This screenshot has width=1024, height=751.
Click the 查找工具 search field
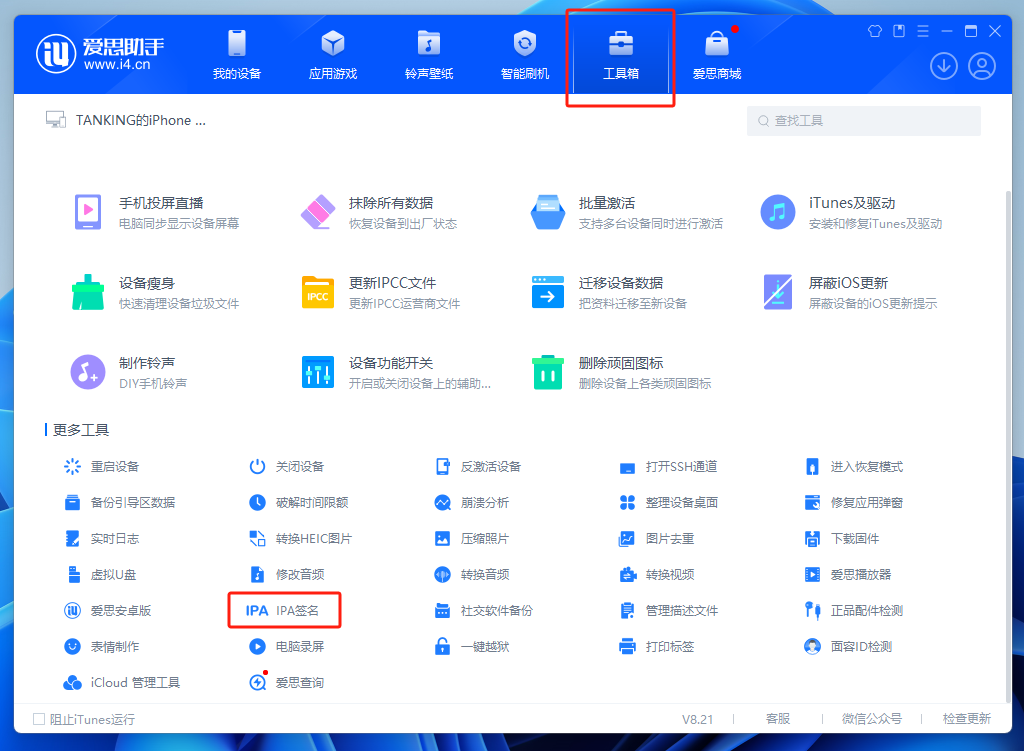click(863, 121)
